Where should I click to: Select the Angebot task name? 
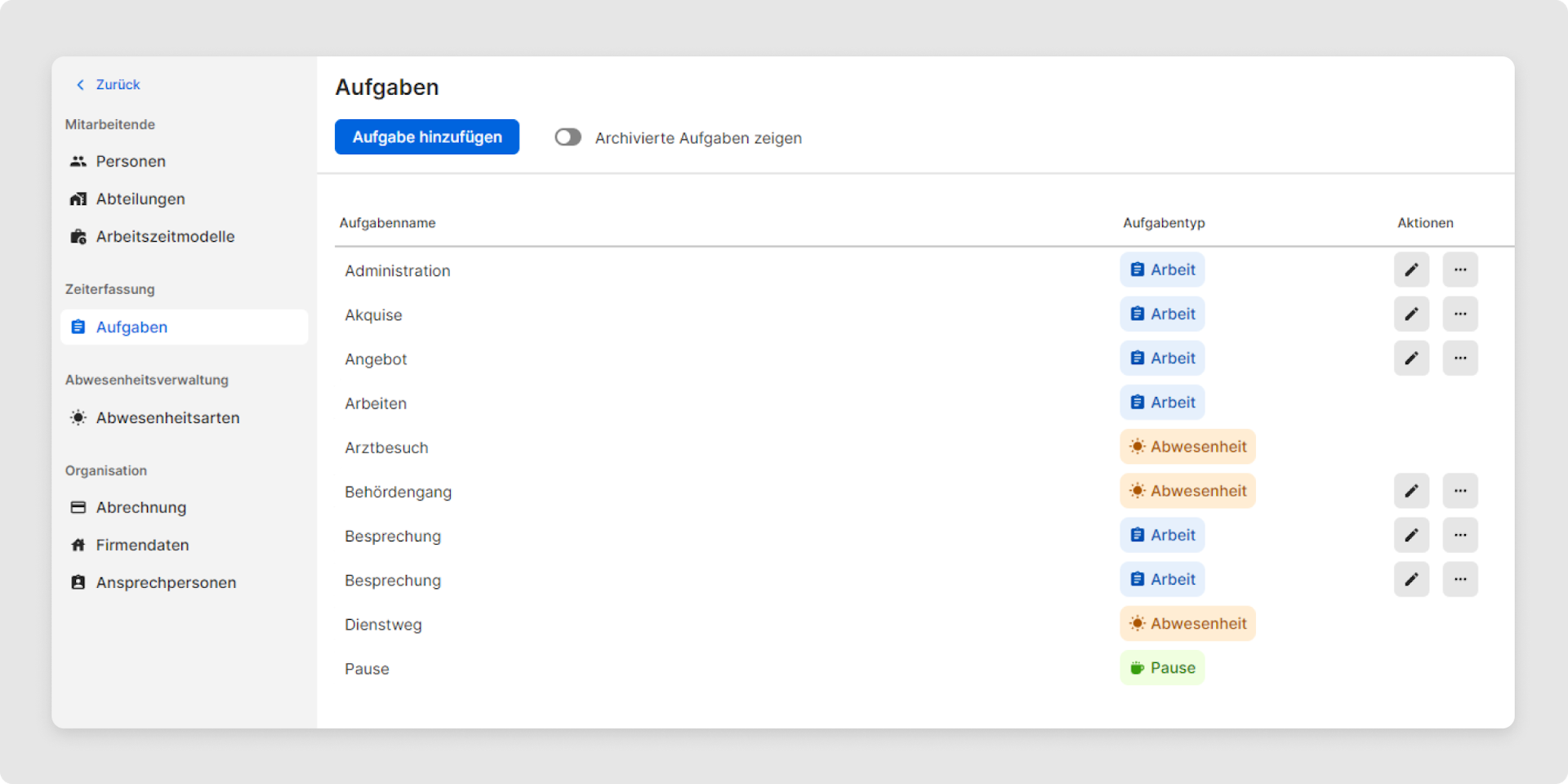click(x=376, y=359)
